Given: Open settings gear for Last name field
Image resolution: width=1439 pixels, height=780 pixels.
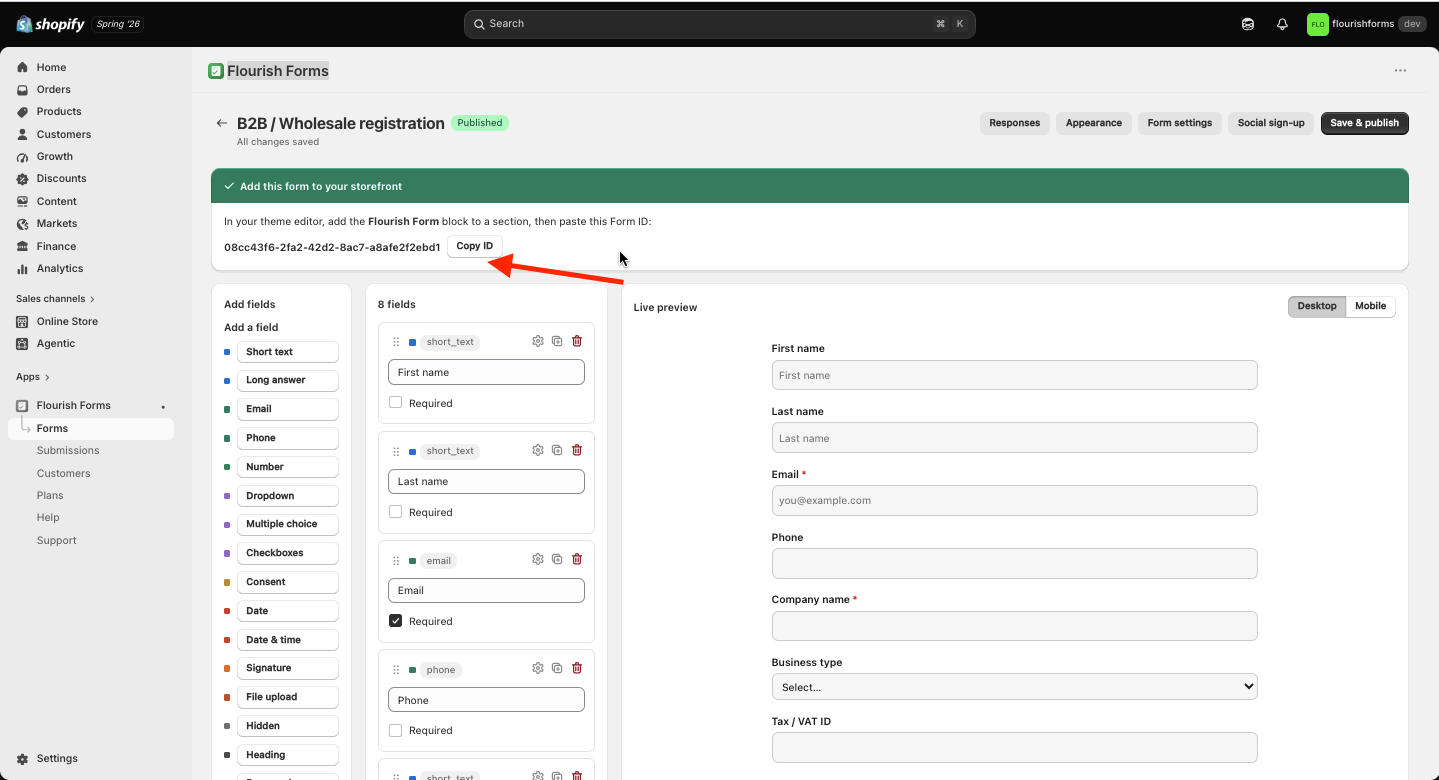Looking at the screenshot, I should coord(538,450).
